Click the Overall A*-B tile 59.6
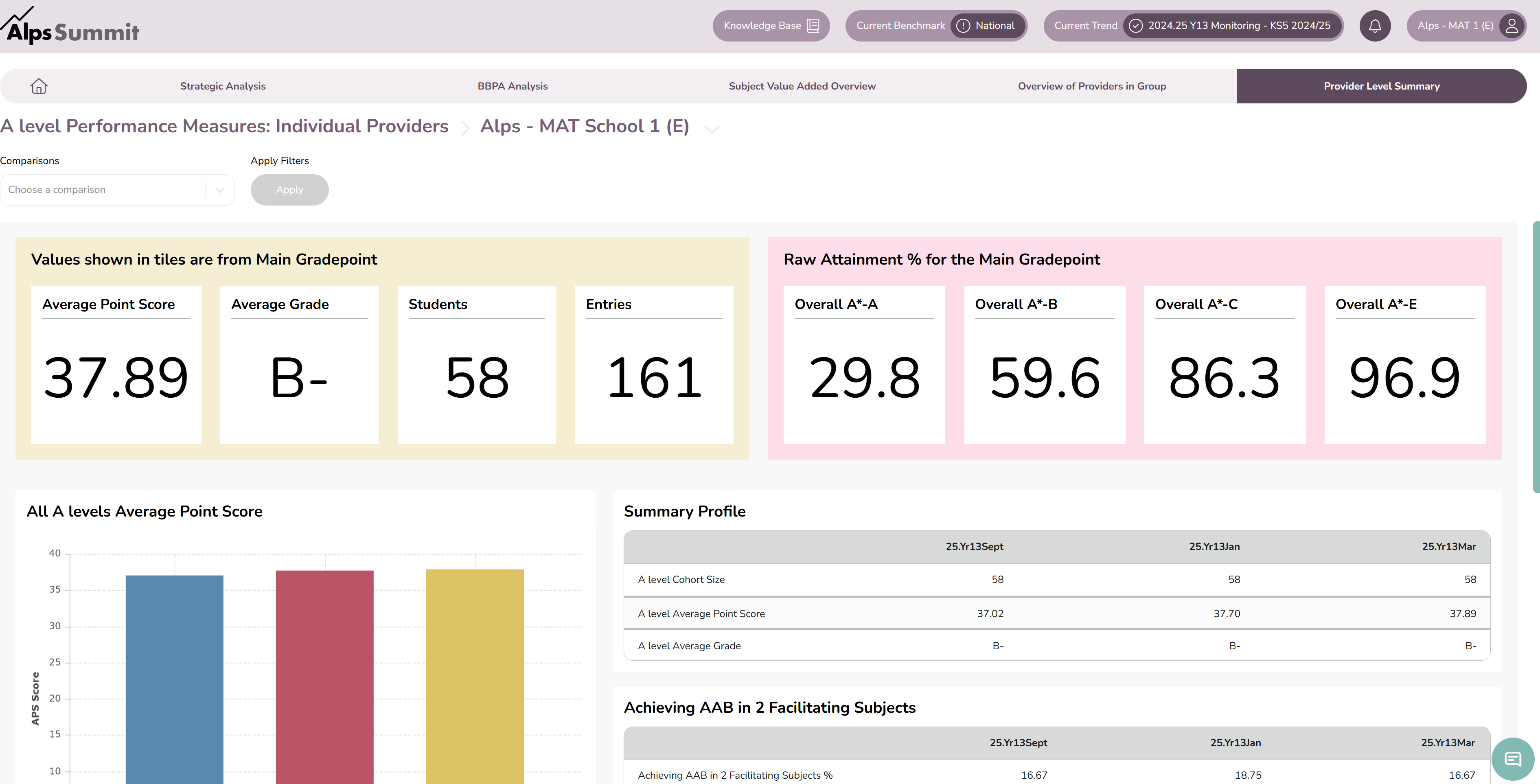Image resolution: width=1540 pixels, height=784 pixels. 1045,365
